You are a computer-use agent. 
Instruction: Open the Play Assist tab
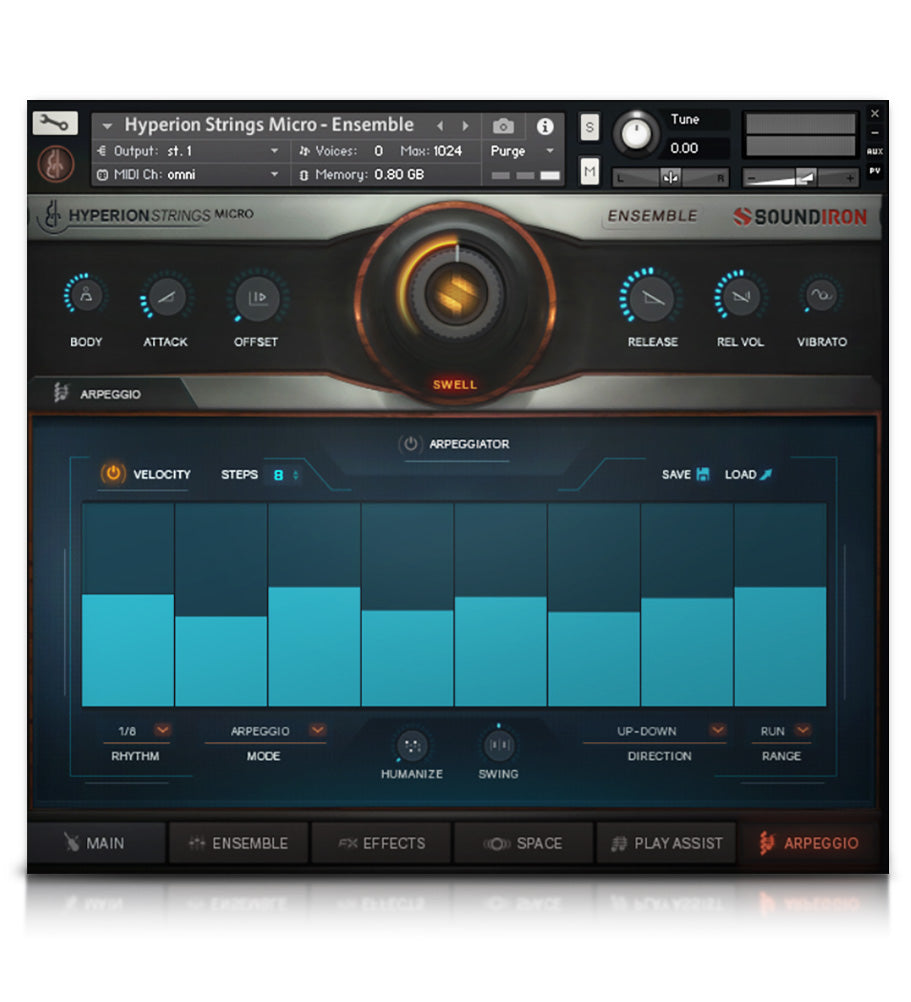[x=666, y=843]
